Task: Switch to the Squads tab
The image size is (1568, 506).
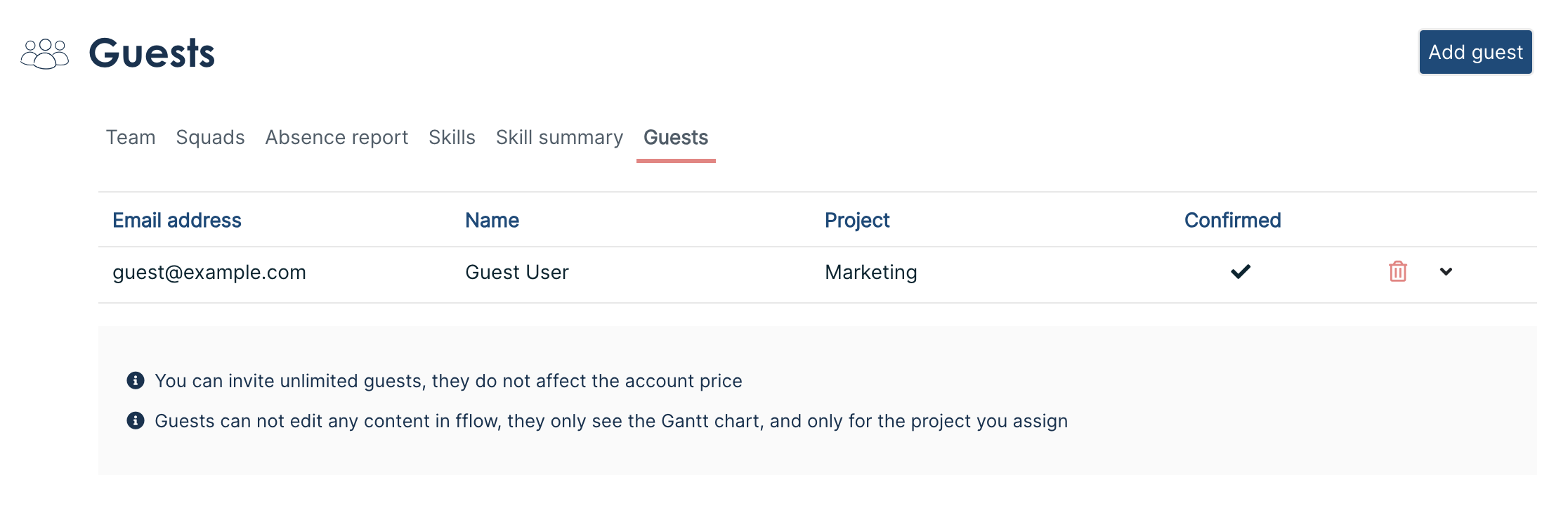Action: tap(210, 137)
